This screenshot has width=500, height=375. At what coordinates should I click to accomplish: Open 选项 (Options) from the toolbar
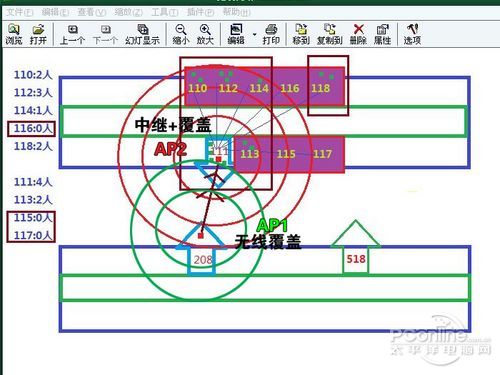[412, 34]
